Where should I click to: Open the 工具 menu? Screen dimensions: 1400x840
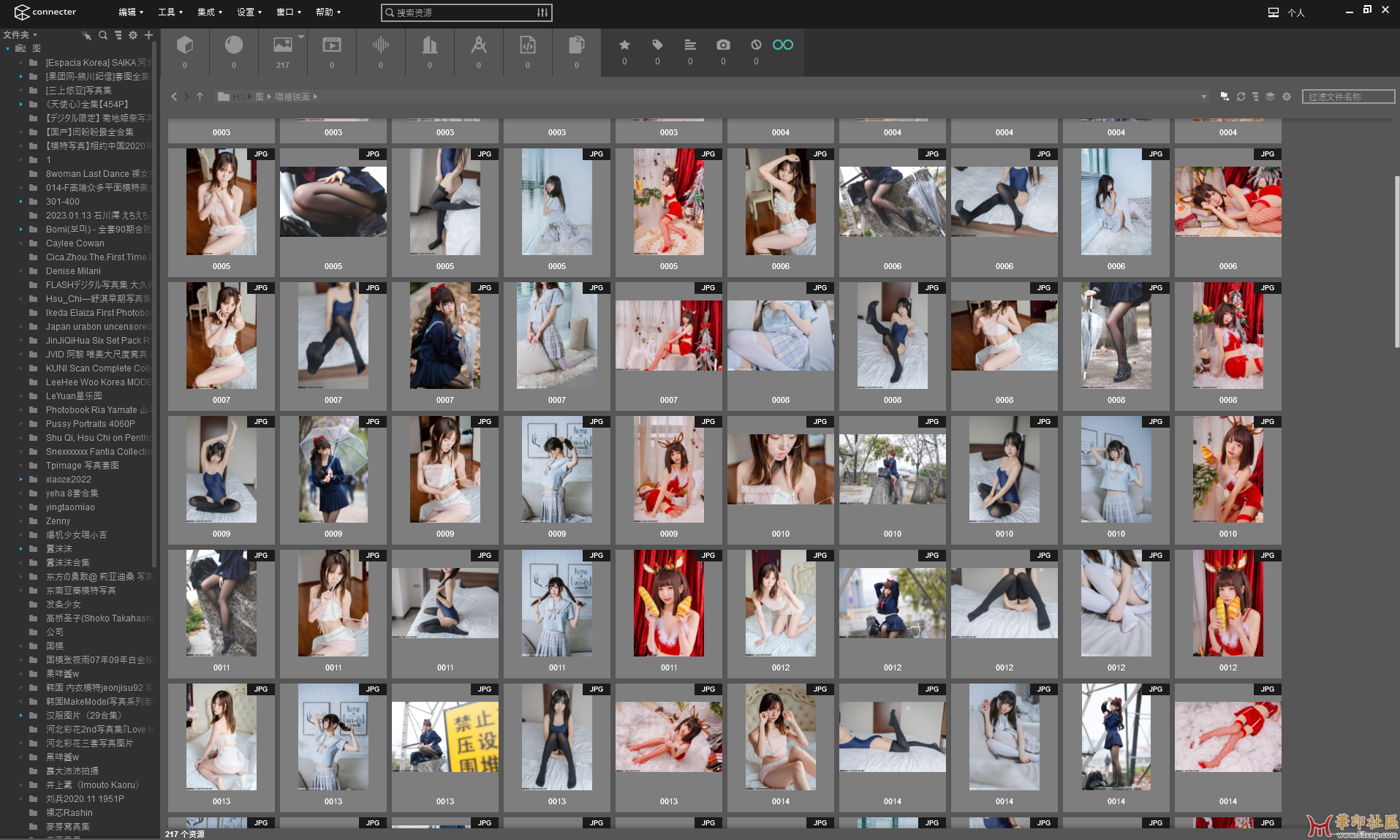(x=170, y=12)
